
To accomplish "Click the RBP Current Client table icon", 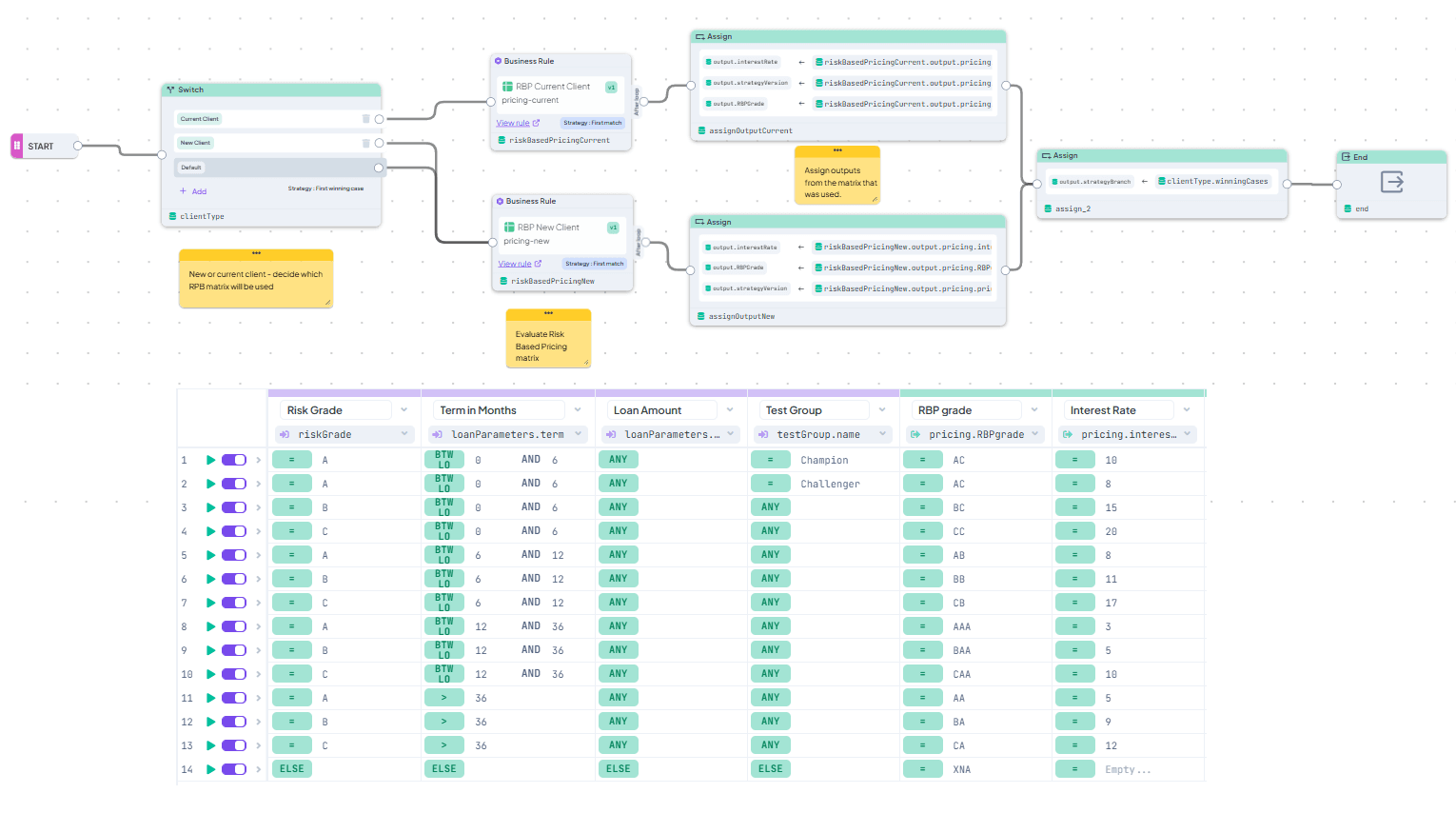I will (507, 87).
